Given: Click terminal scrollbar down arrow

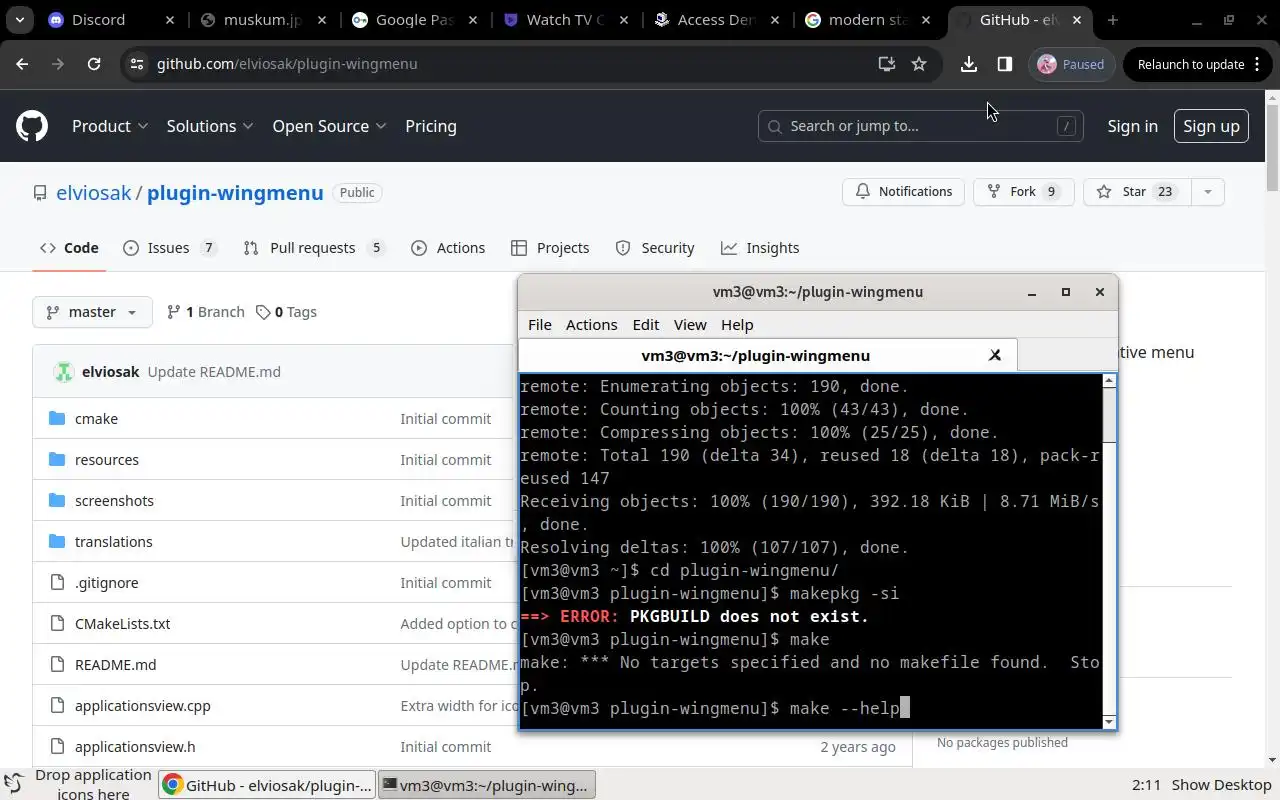Looking at the screenshot, I should click(x=1109, y=722).
